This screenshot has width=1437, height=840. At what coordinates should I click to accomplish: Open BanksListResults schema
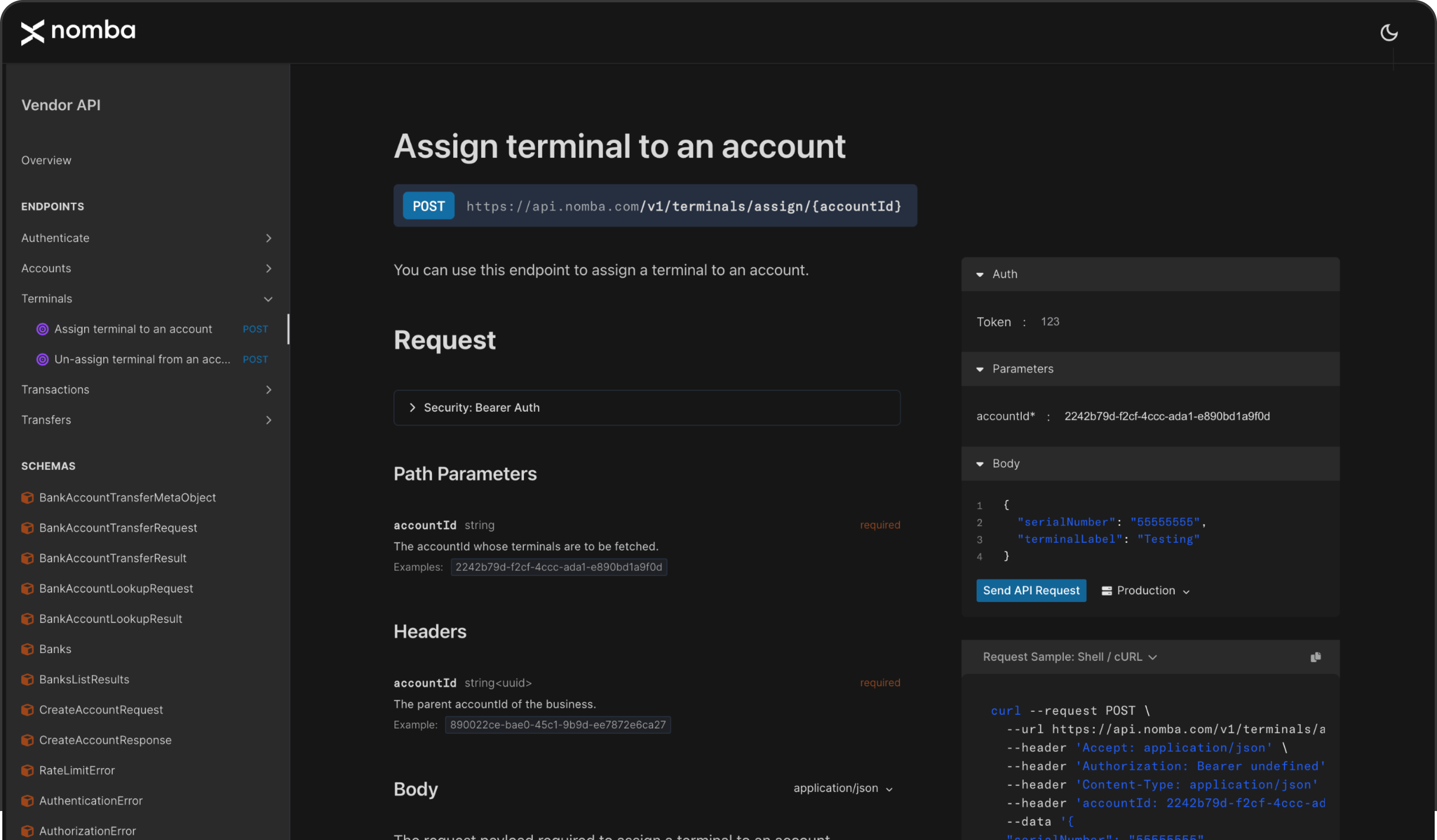coord(84,679)
